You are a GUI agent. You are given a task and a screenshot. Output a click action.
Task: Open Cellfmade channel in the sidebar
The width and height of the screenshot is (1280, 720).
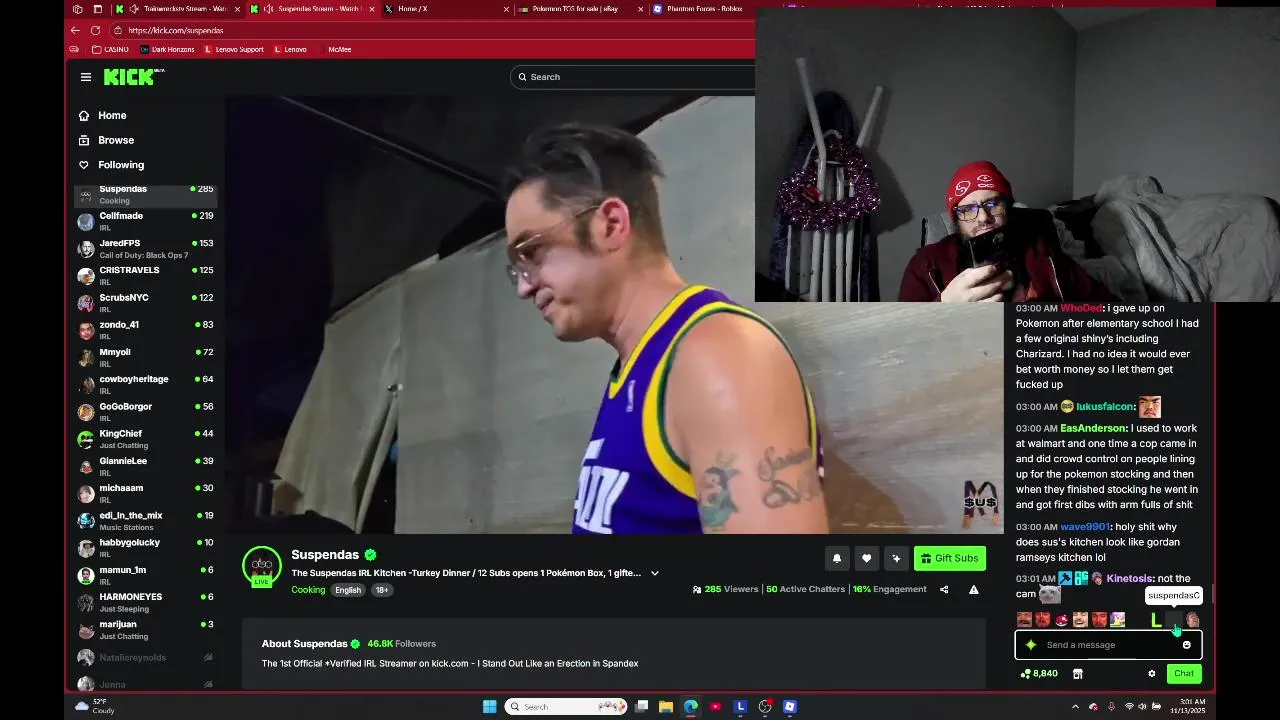tap(146, 221)
